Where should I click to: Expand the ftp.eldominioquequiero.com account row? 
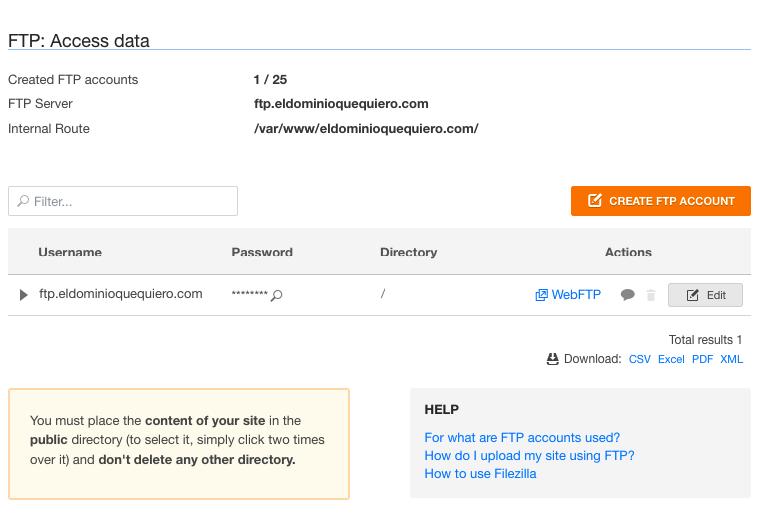click(x=24, y=295)
